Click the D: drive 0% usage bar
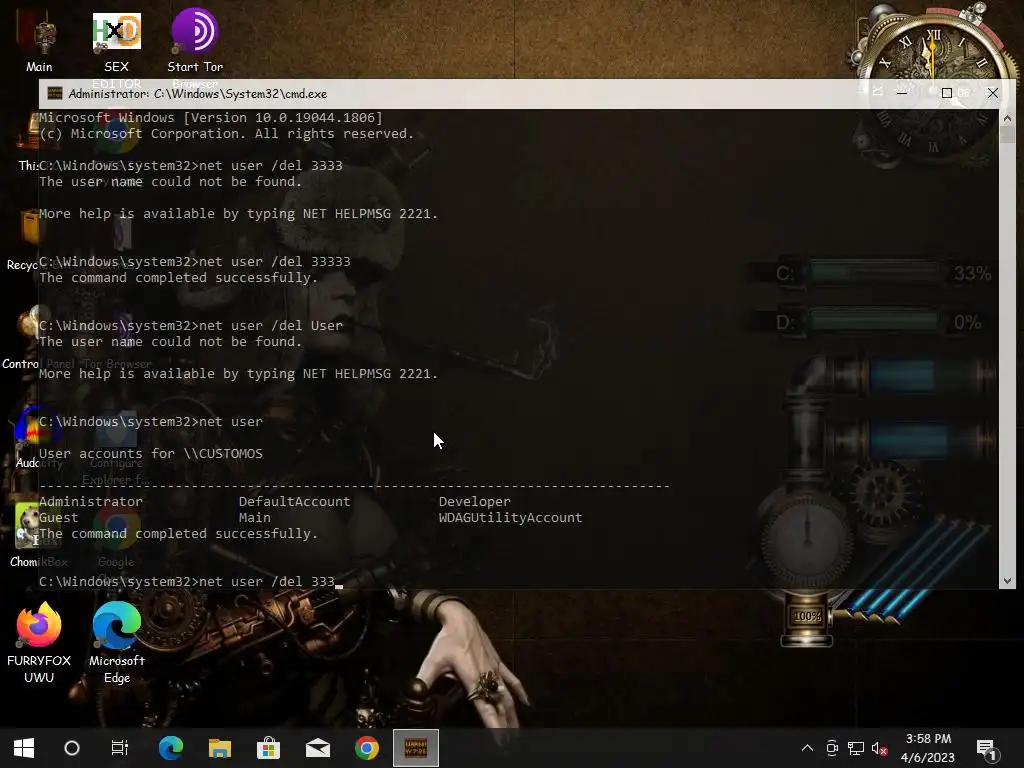Screen dimensions: 1024x768 pyautogui.click(x=874, y=322)
